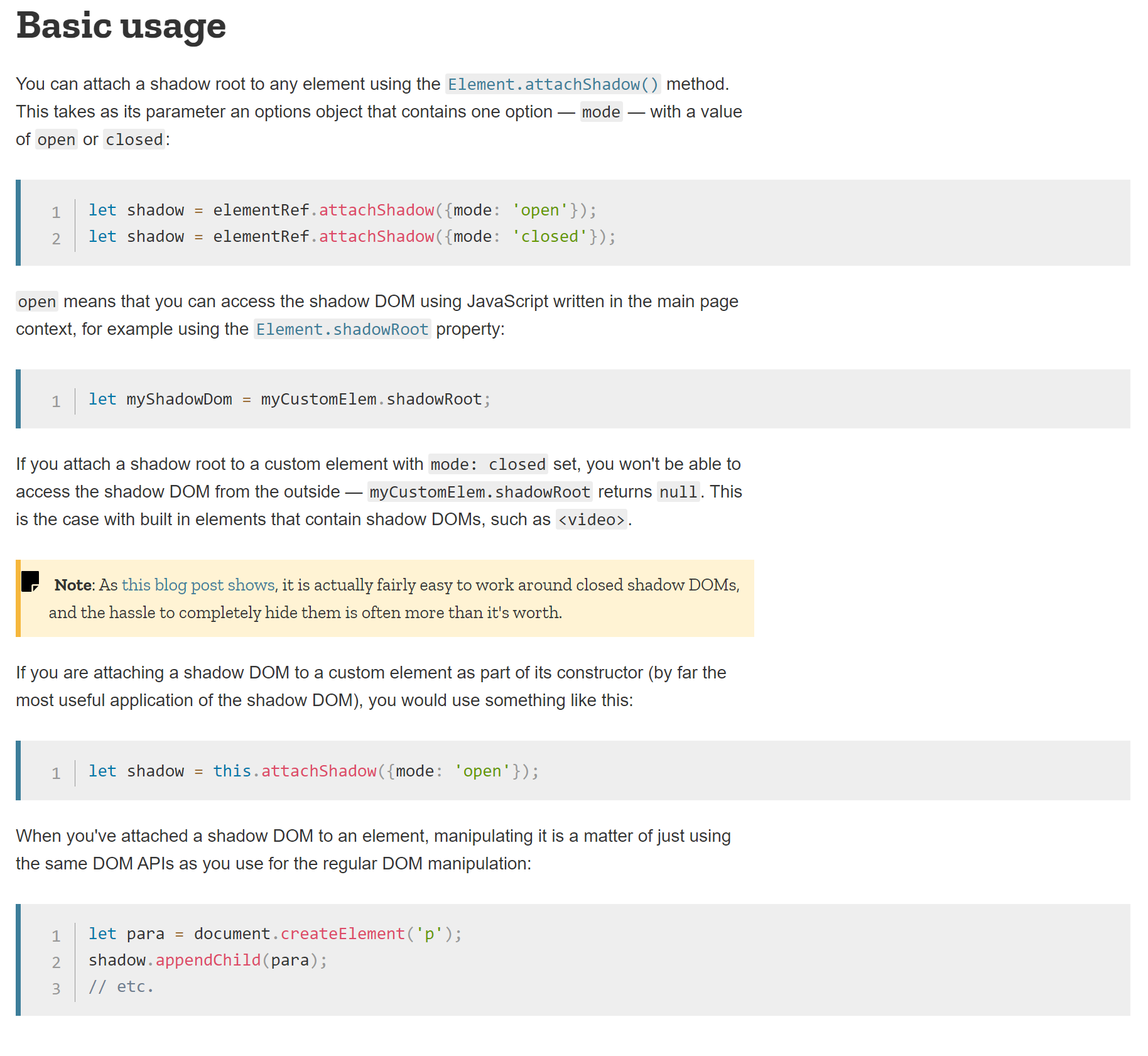Open the 'this blog post shows' hyperlink

(x=198, y=585)
